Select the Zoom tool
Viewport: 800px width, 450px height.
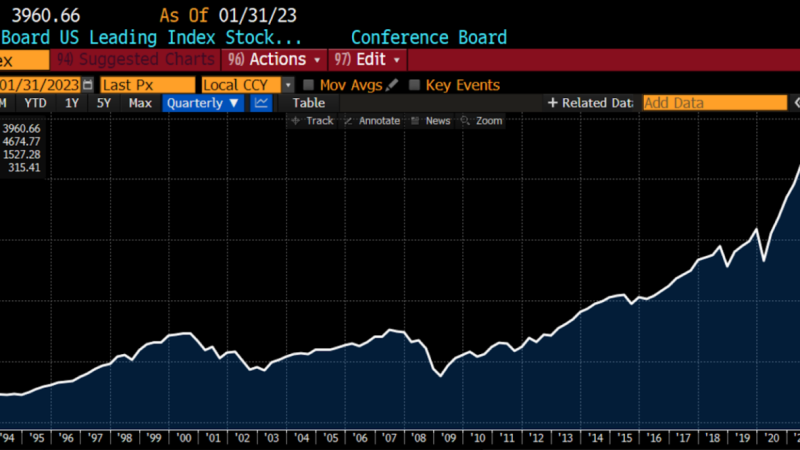pos(482,121)
